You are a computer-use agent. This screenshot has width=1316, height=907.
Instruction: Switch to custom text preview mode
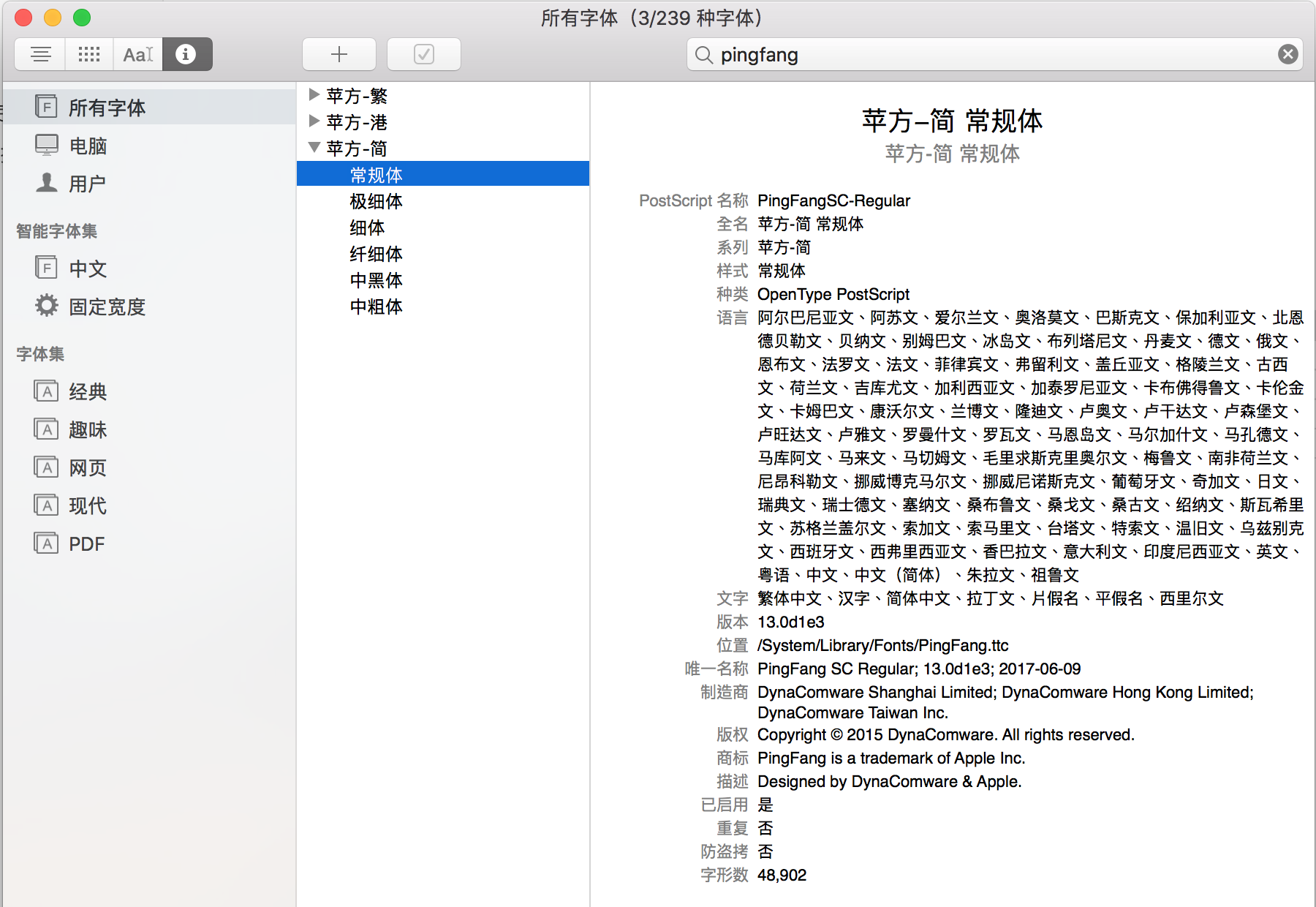tap(138, 54)
